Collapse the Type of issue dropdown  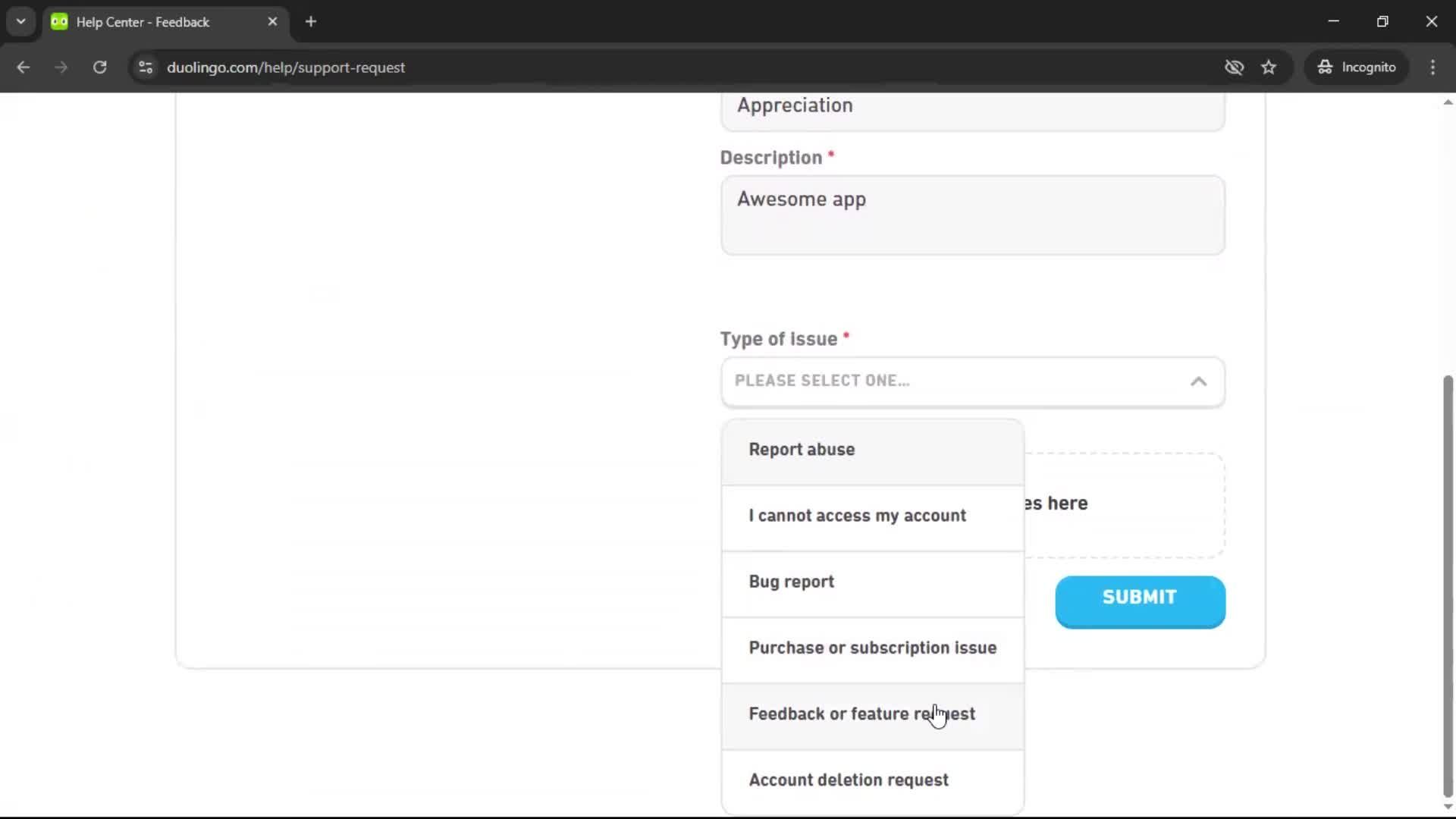[1198, 381]
